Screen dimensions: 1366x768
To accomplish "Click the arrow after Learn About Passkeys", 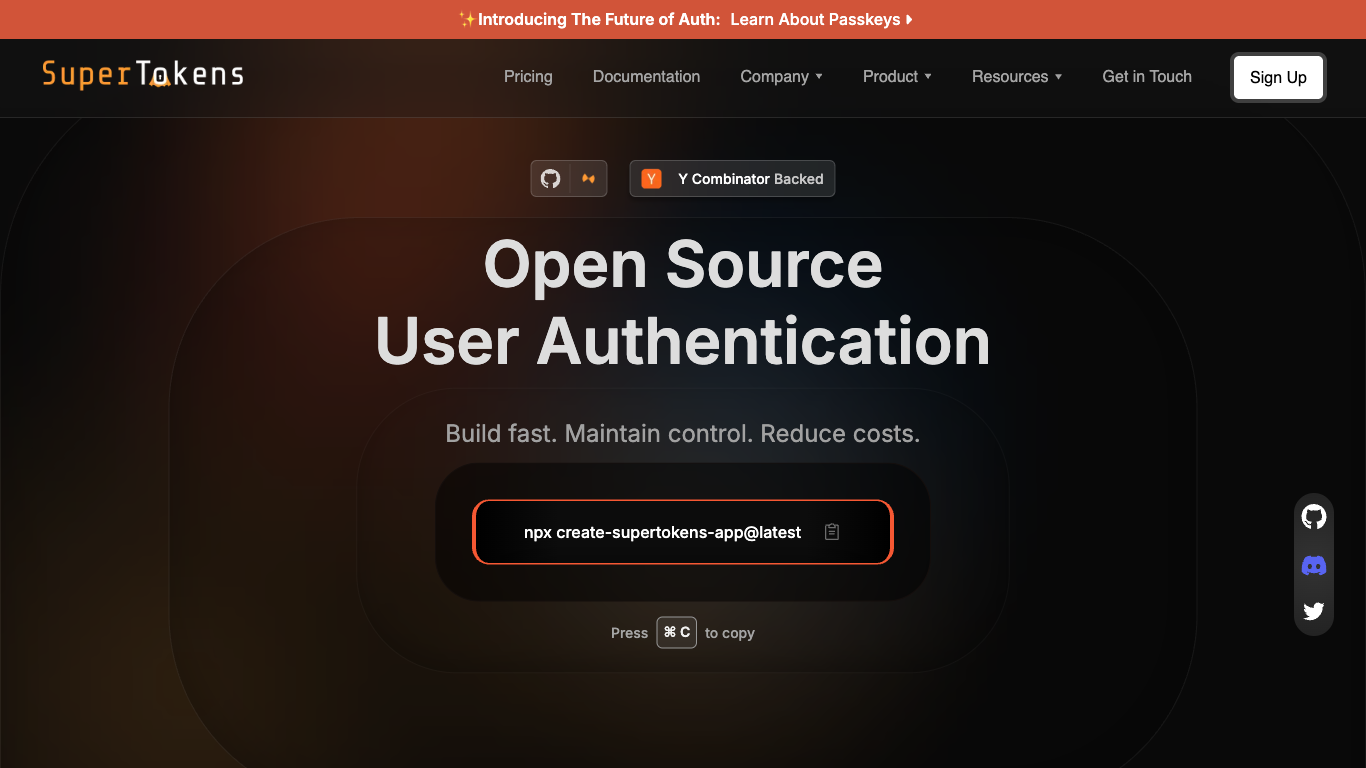I will coord(909,19).
